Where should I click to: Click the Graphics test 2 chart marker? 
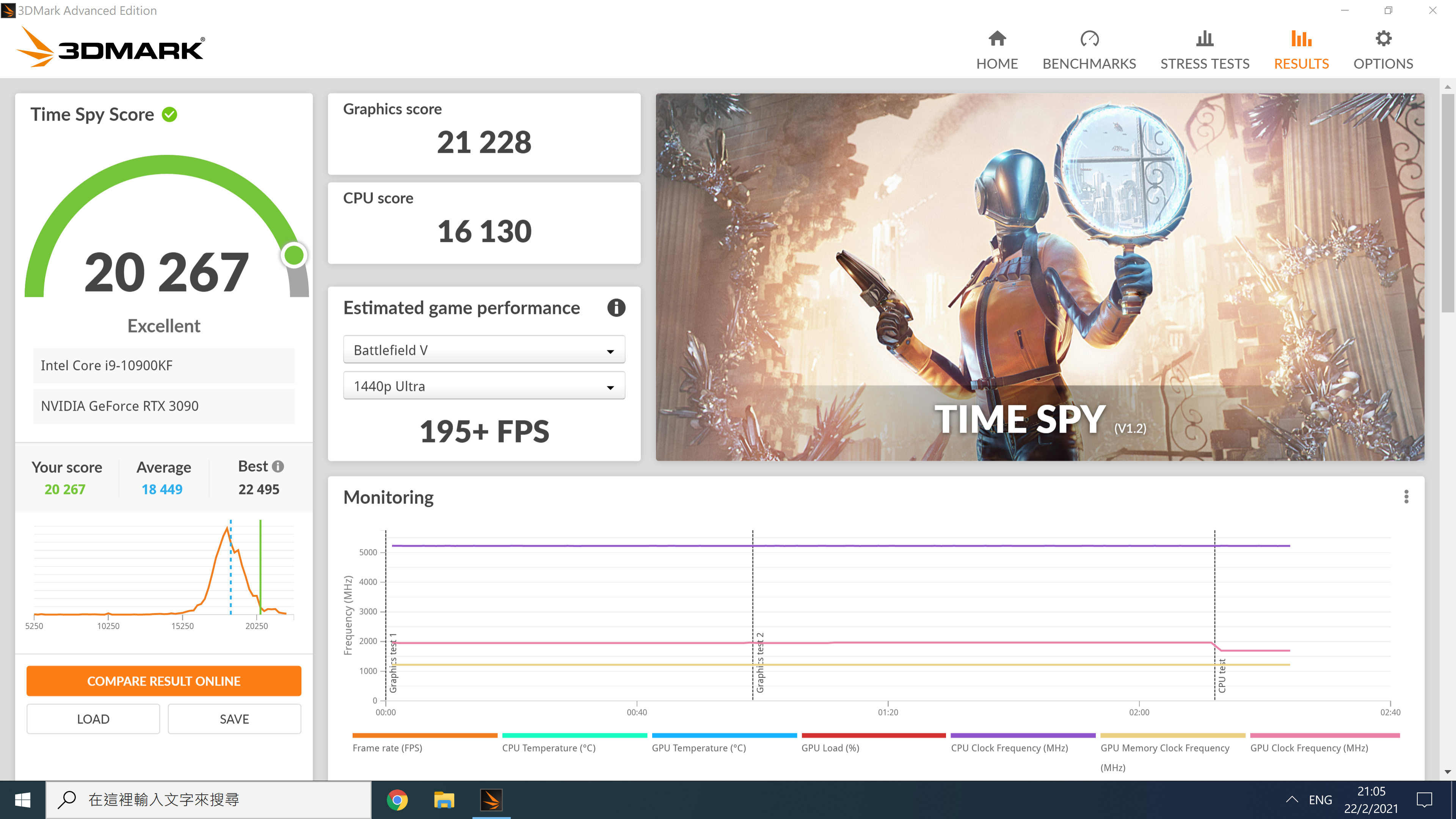(x=760, y=662)
